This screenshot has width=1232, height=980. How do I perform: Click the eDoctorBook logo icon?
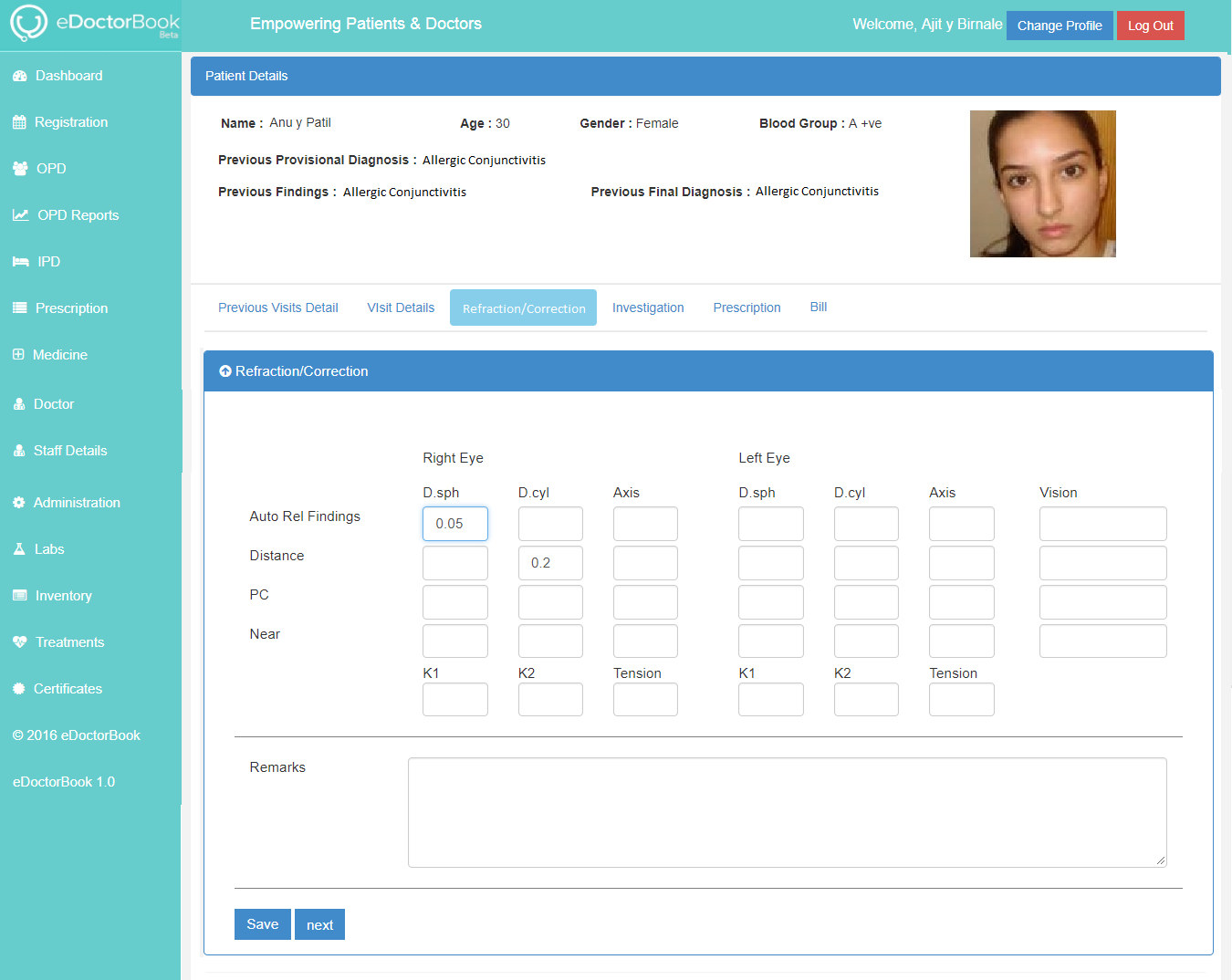pos(28,23)
